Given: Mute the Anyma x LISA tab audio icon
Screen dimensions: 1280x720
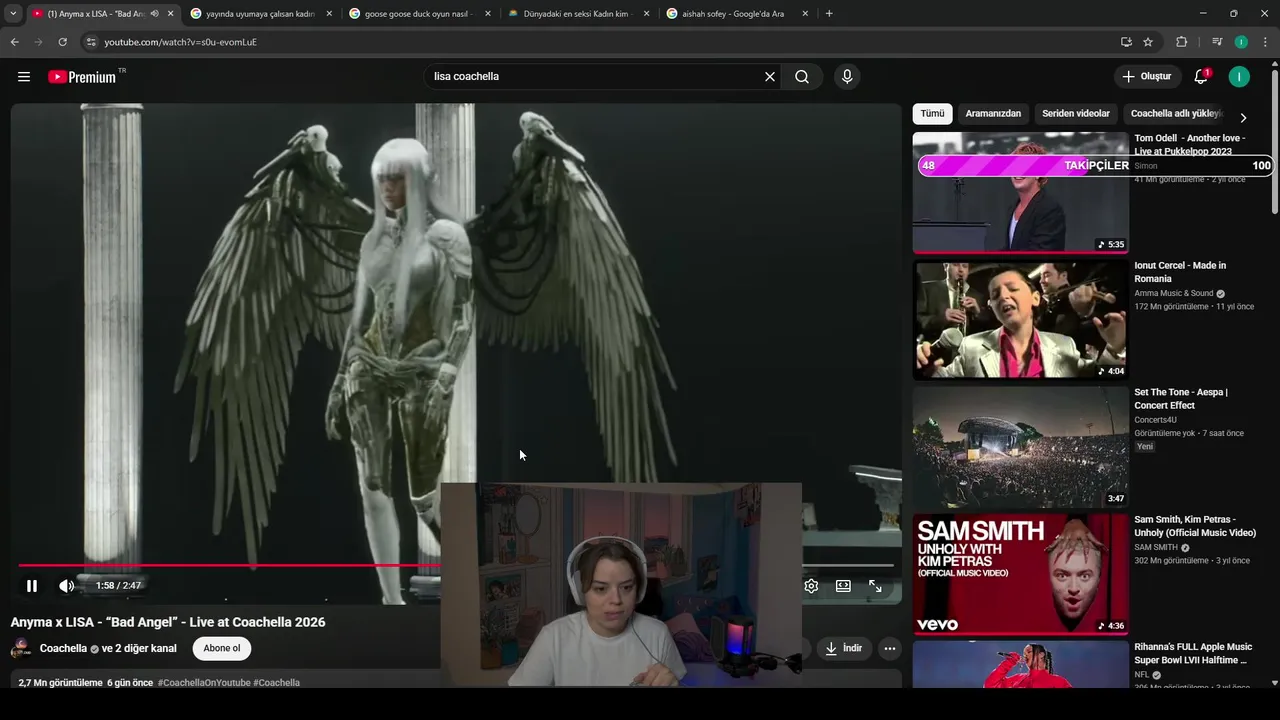Looking at the screenshot, I should [155, 14].
